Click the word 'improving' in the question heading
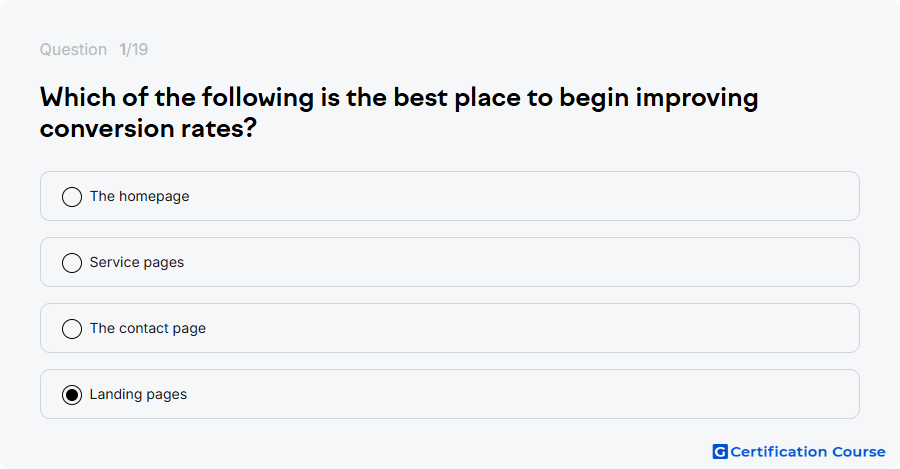 697,98
